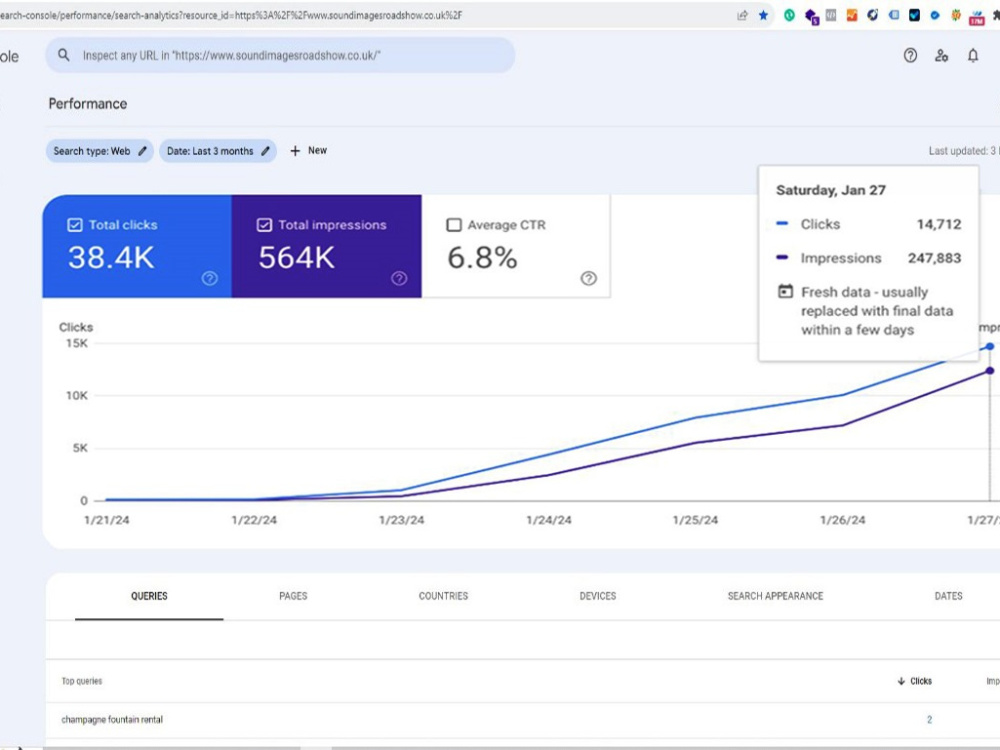Open the orange analytics chart extension icon
1000x750 pixels.
(852, 15)
